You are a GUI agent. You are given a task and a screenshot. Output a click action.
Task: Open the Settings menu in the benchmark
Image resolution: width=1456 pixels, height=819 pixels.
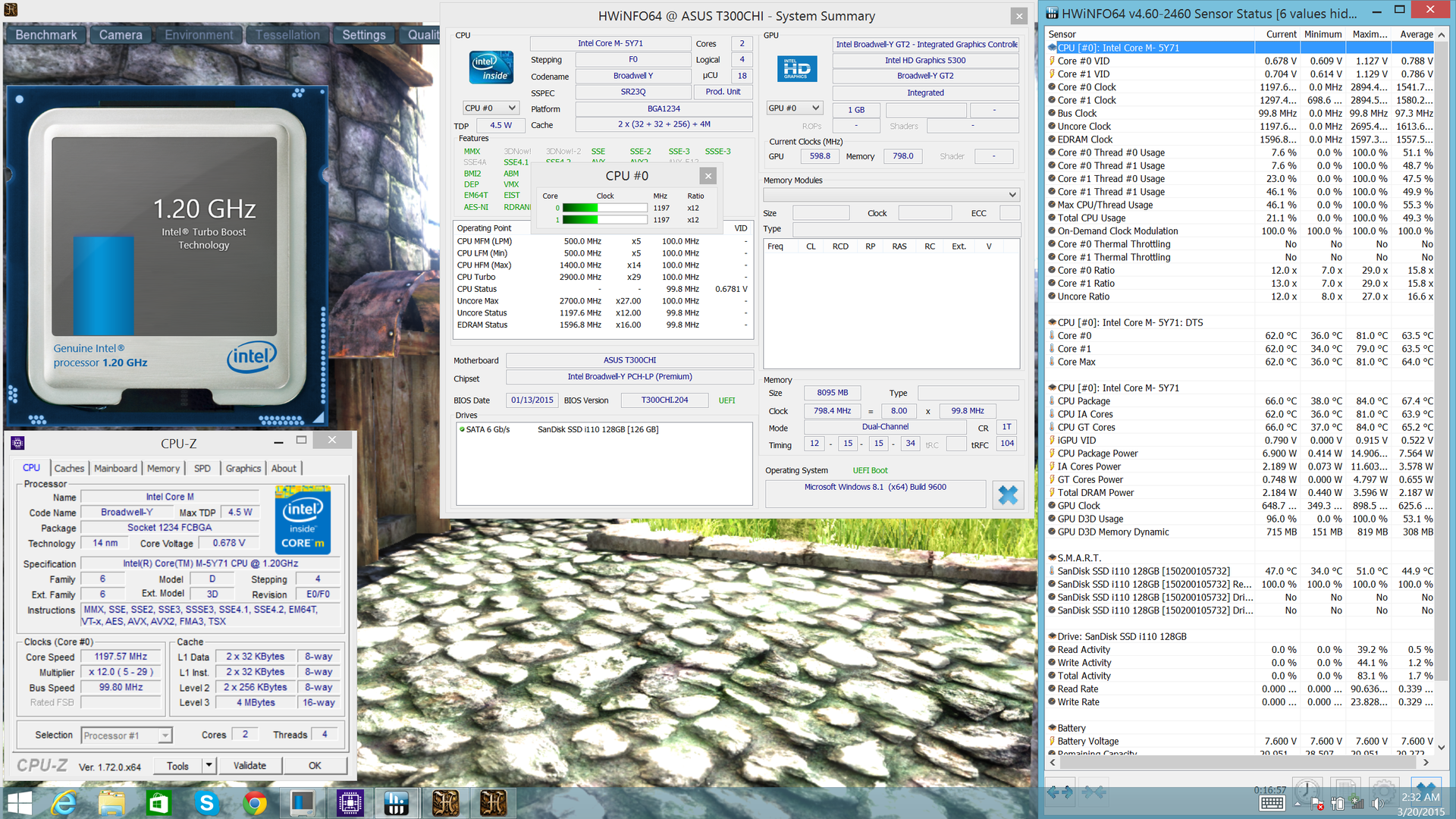(363, 35)
